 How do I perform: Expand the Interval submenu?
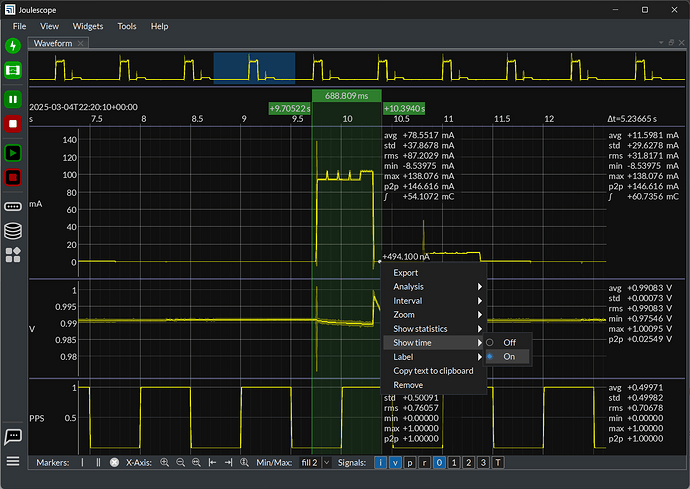coord(433,301)
